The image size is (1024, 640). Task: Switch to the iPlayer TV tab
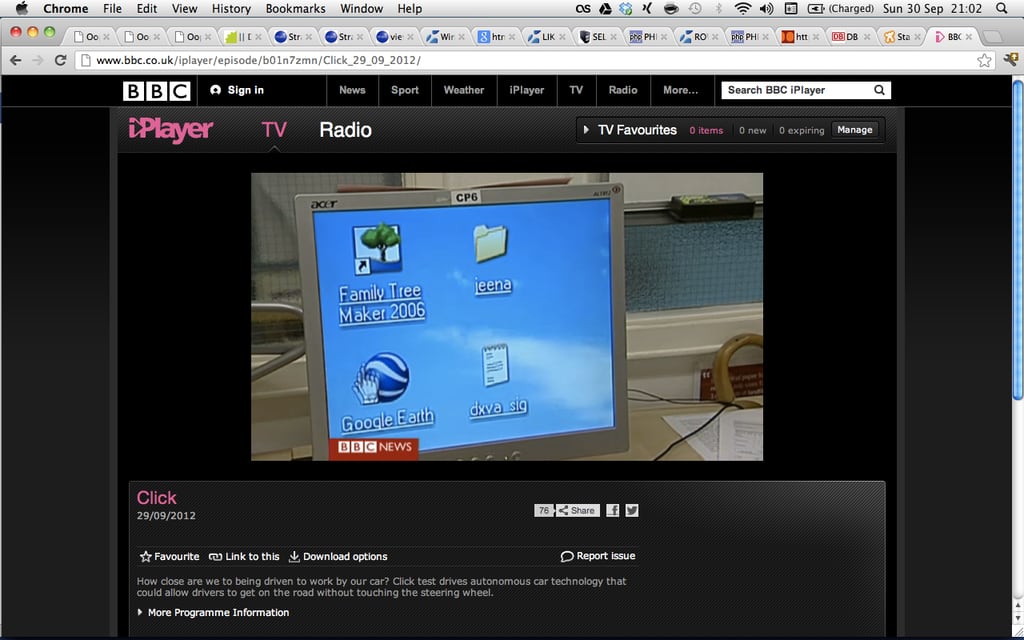[274, 130]
